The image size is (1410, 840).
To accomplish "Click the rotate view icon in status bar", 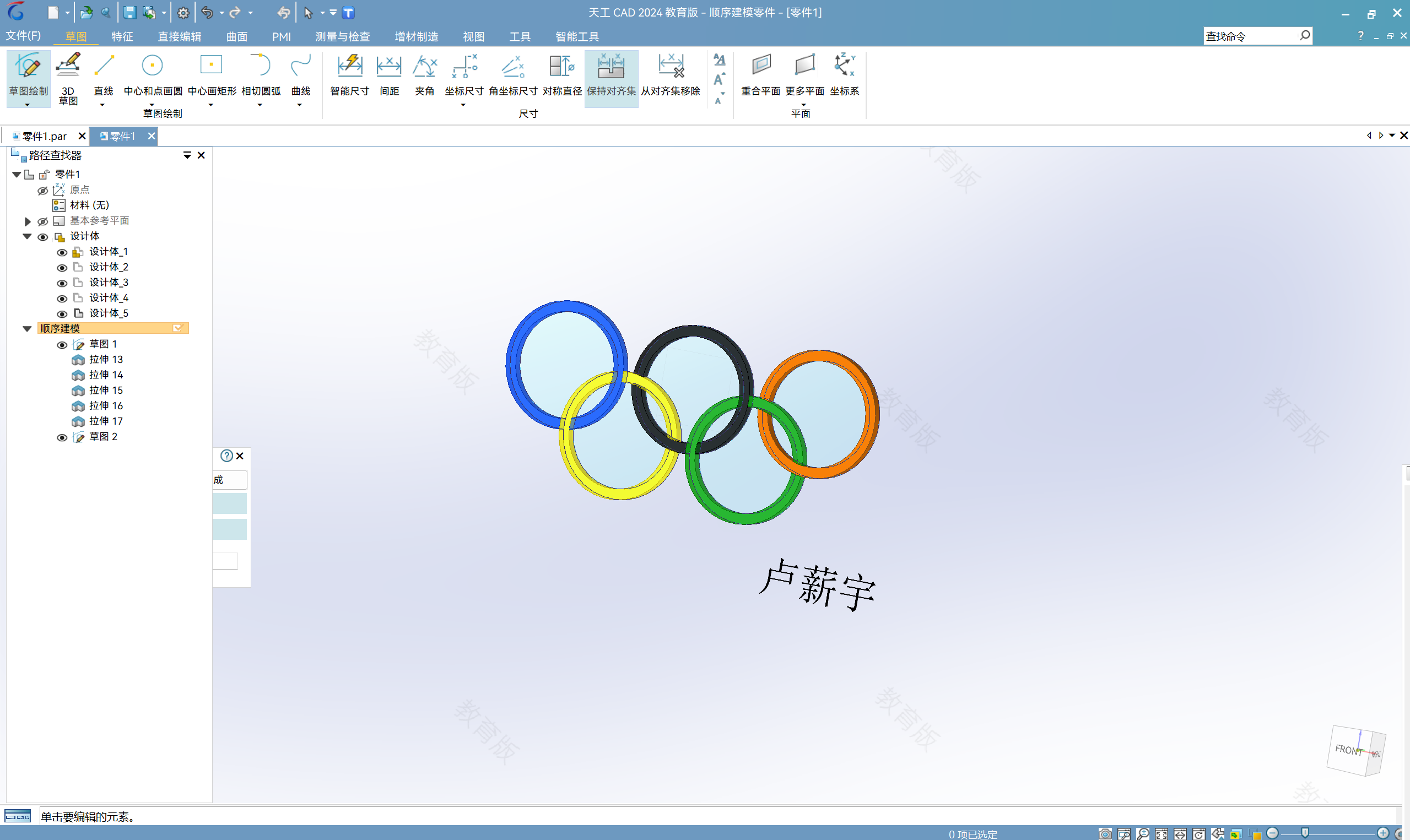I will (x=1199, y=833).
